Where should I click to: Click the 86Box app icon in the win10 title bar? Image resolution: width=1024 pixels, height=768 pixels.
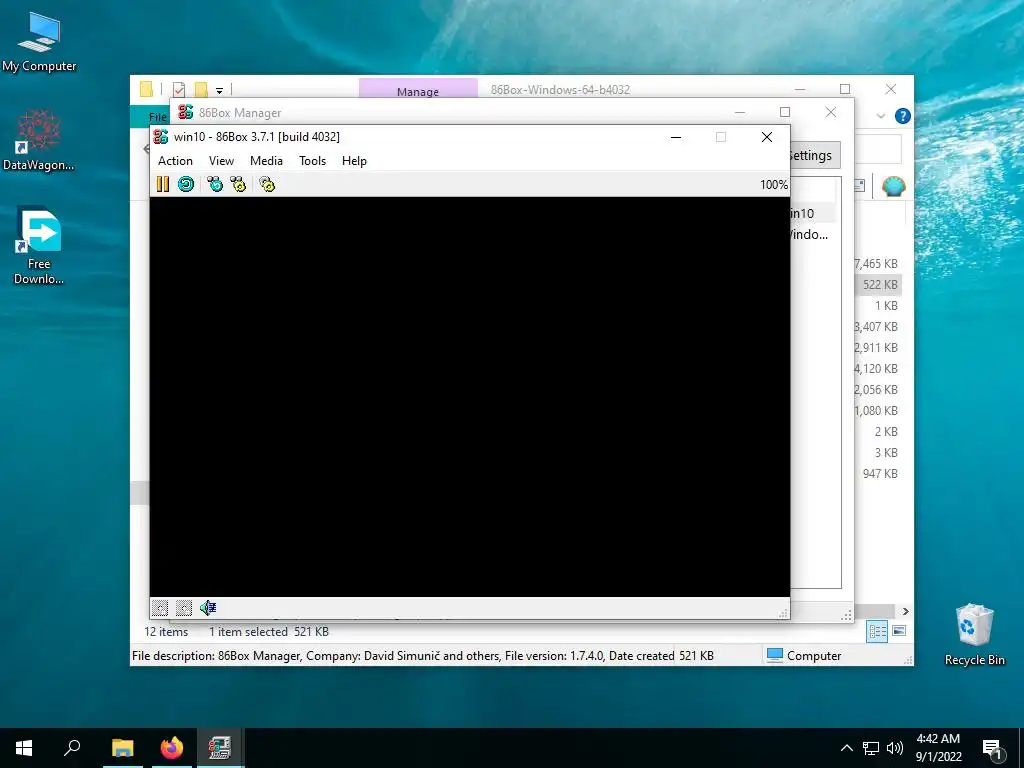pyautogui.click(x=161, y=136)
